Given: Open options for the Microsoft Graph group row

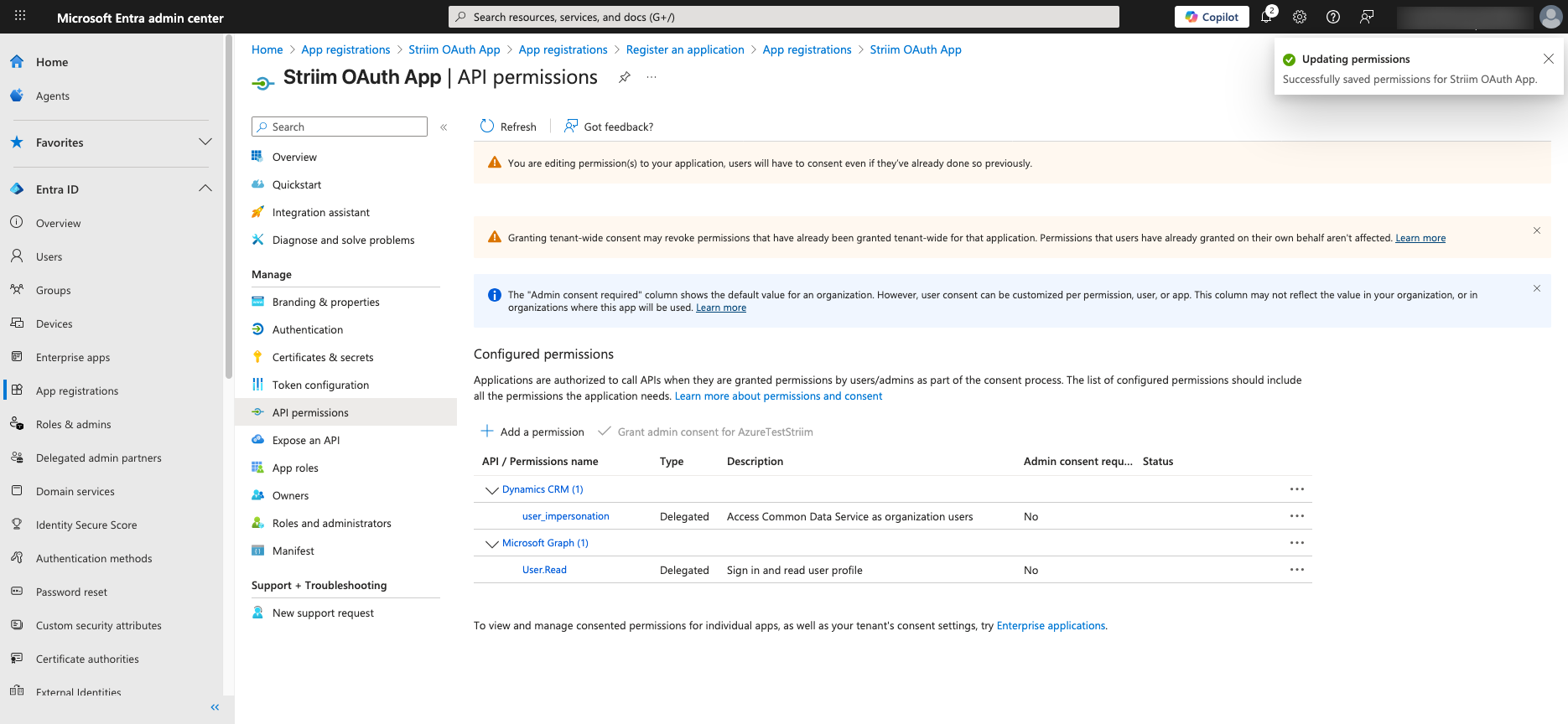Looking at the screenshot, I should [x=1297, y=543].
